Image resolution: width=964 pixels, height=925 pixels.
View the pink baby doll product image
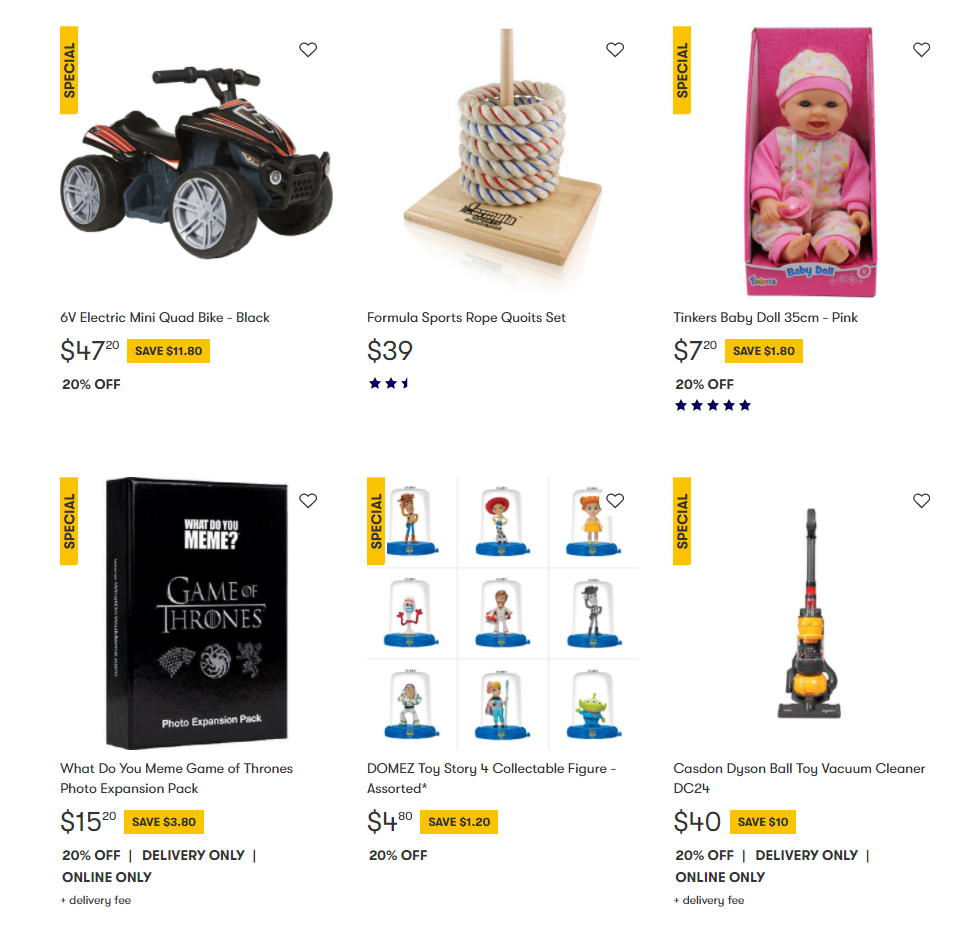coord(810,162)
